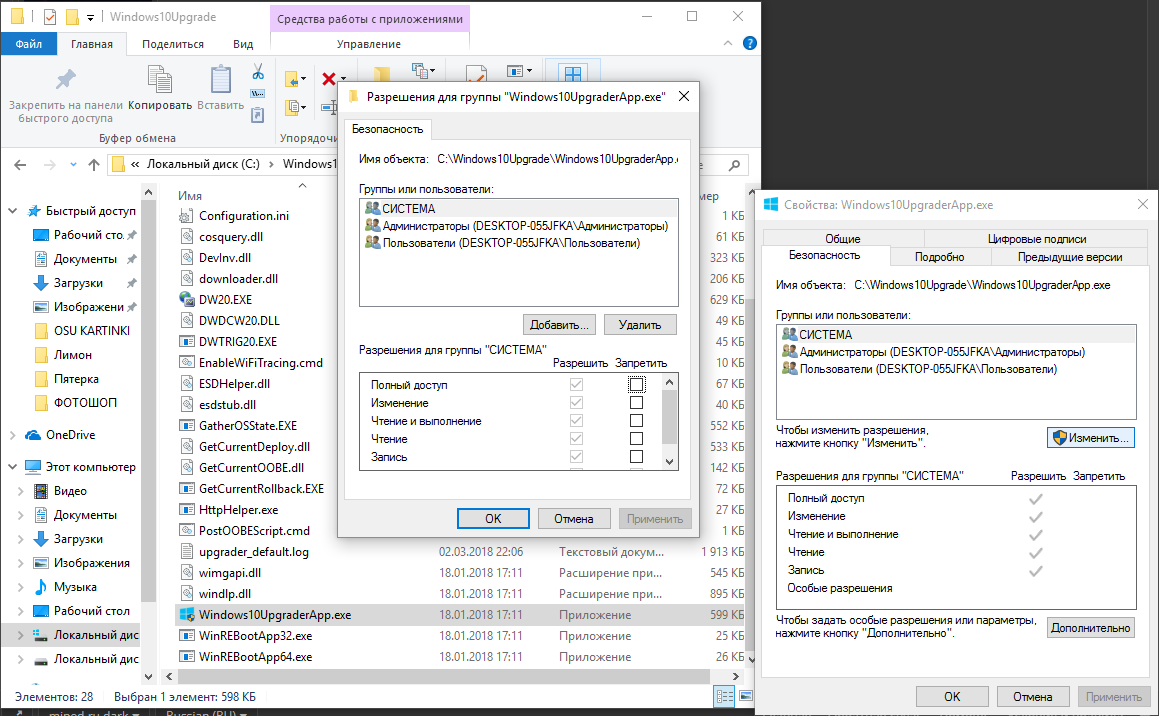Image resolution: width=1159 pixels, height=716 pixels.
Task: Open the Общие tab in Properties
Action: pyautogui.click(x=843, y=239)
